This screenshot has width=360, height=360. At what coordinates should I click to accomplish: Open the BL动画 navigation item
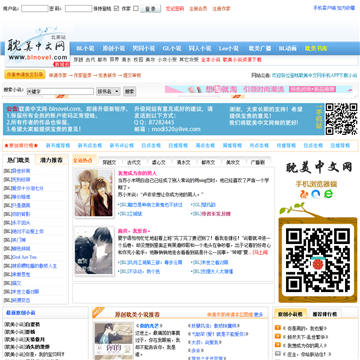[287, 48]
